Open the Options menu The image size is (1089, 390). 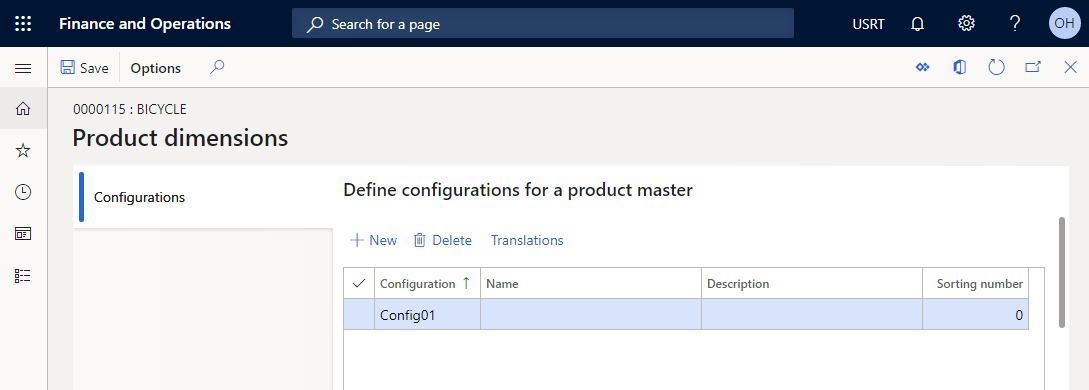point(156,68)
